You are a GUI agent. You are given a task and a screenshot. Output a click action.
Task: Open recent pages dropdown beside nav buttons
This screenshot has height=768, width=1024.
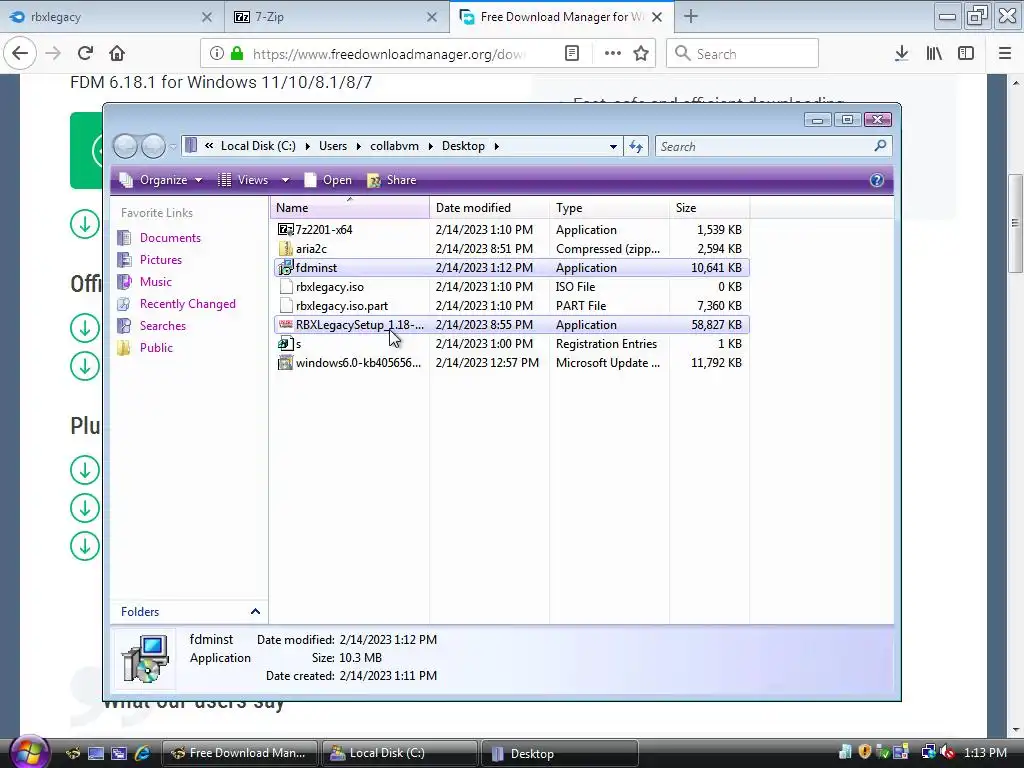coord(173,147)
